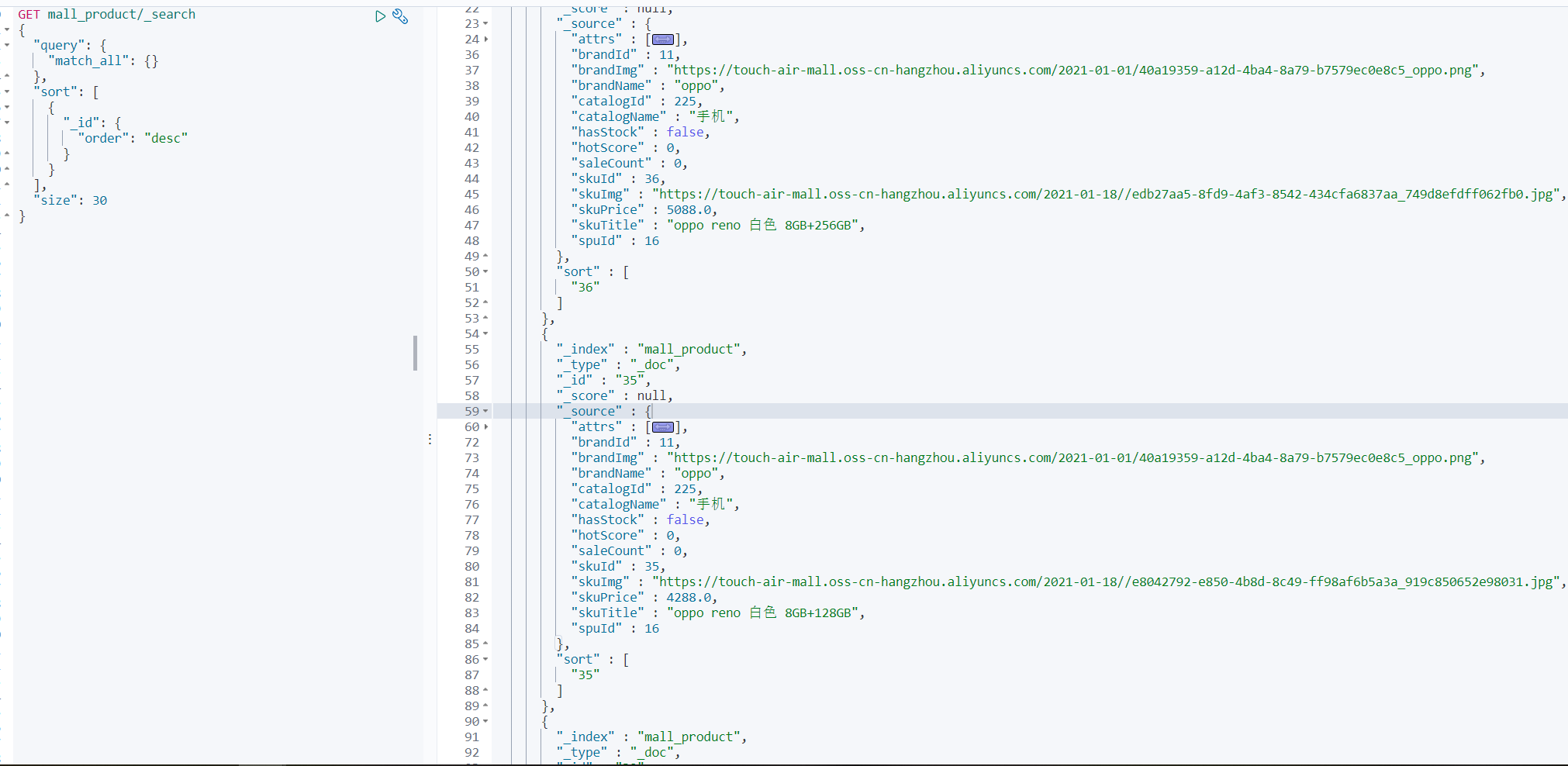The height and width of the screenshot is (766, 1568).
Task: Click line number 82 in response gutter
Action: pyautogui.click(x=472, y=598)
